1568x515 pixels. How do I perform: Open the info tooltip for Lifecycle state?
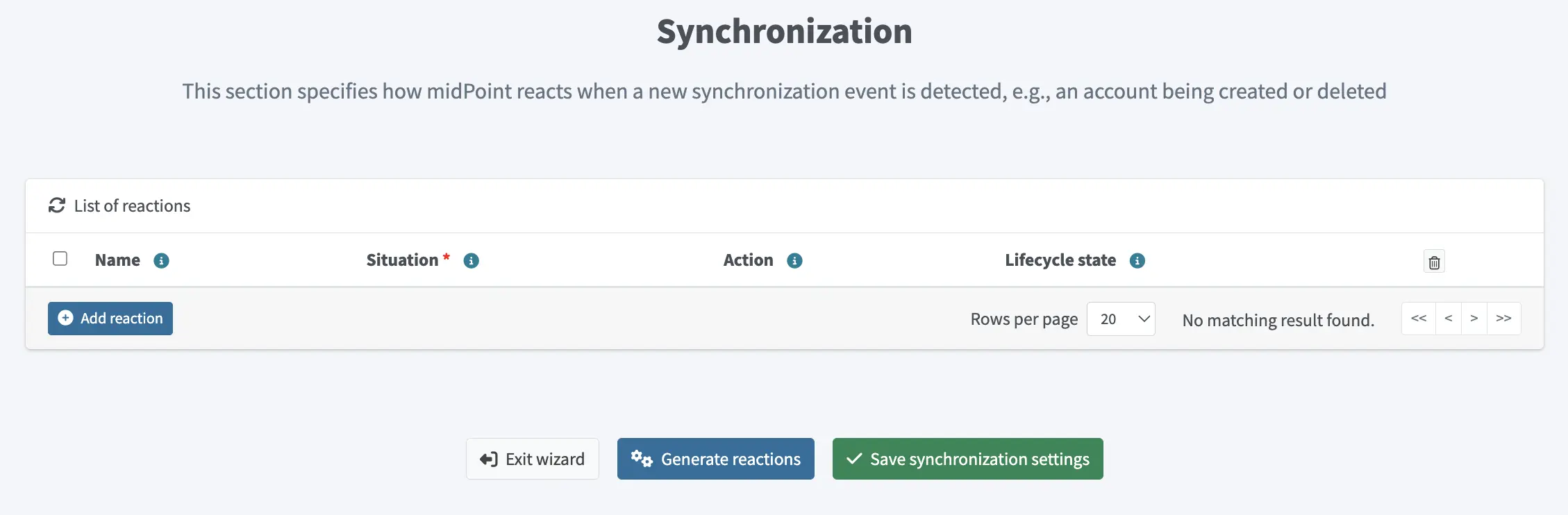(x=1137, y=261)
